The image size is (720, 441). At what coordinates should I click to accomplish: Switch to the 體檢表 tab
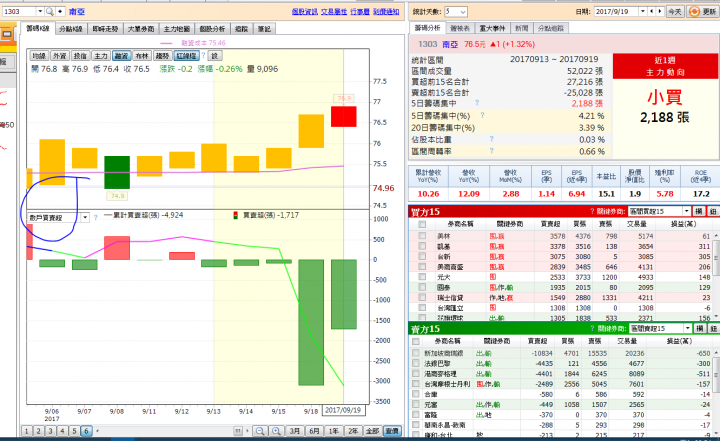[460, 28]
